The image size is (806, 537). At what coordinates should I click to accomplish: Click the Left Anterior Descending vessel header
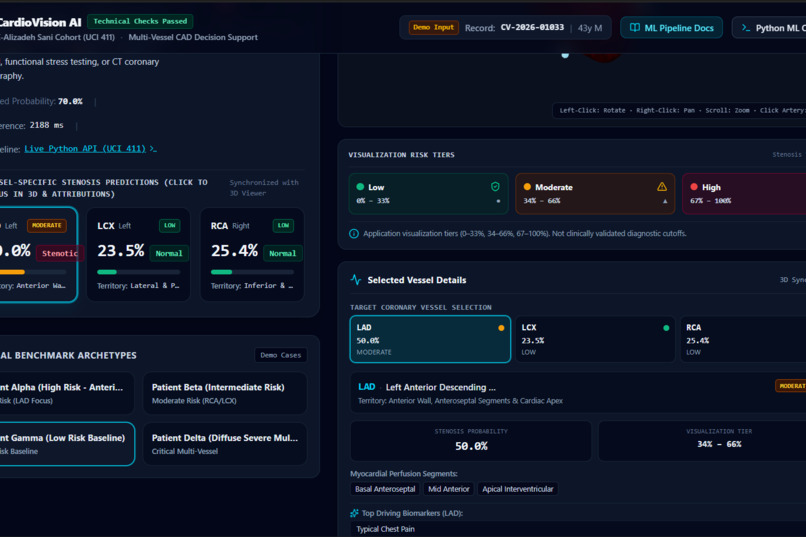coord(578,393)
